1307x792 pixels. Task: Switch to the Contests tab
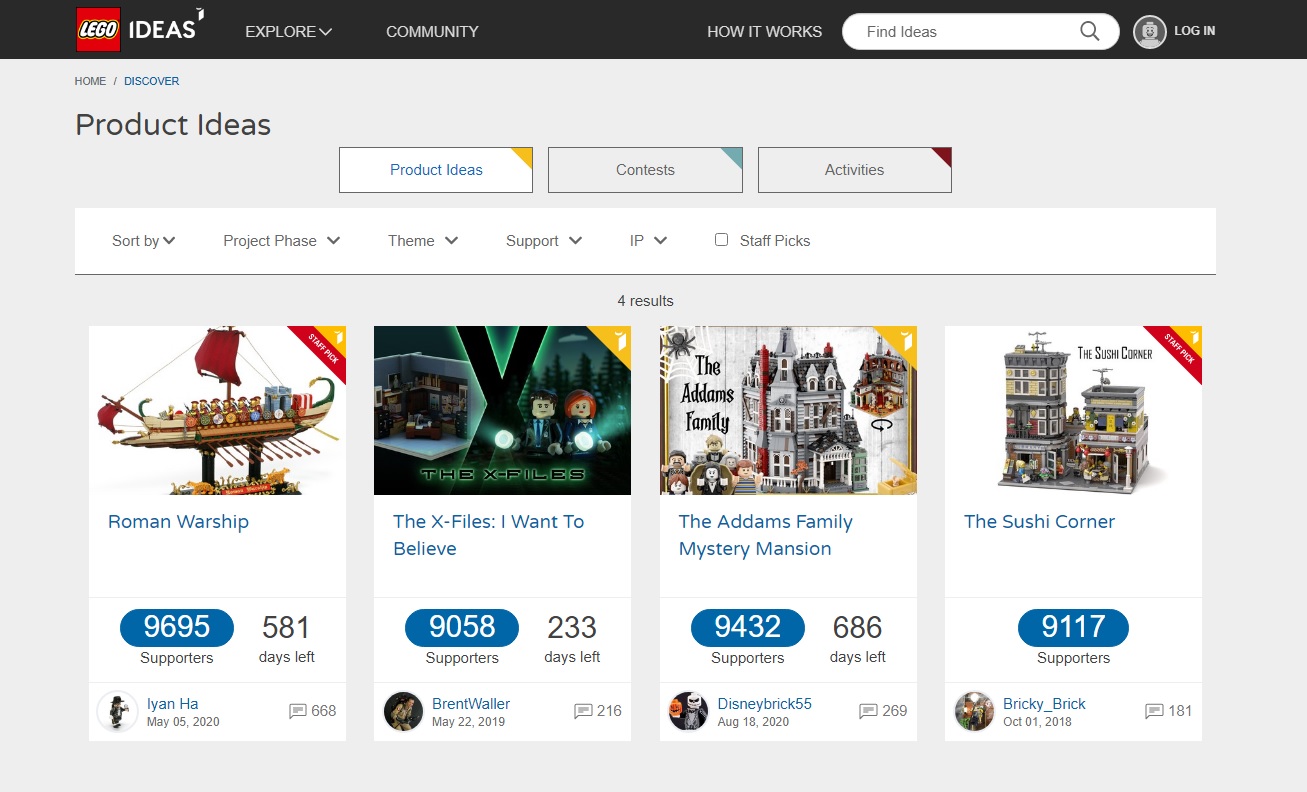(x=644, y=169)
